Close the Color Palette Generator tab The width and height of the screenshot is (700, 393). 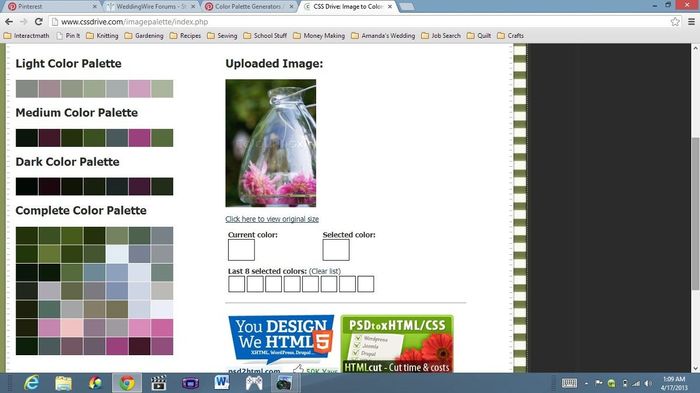click(x=291, y=7)
